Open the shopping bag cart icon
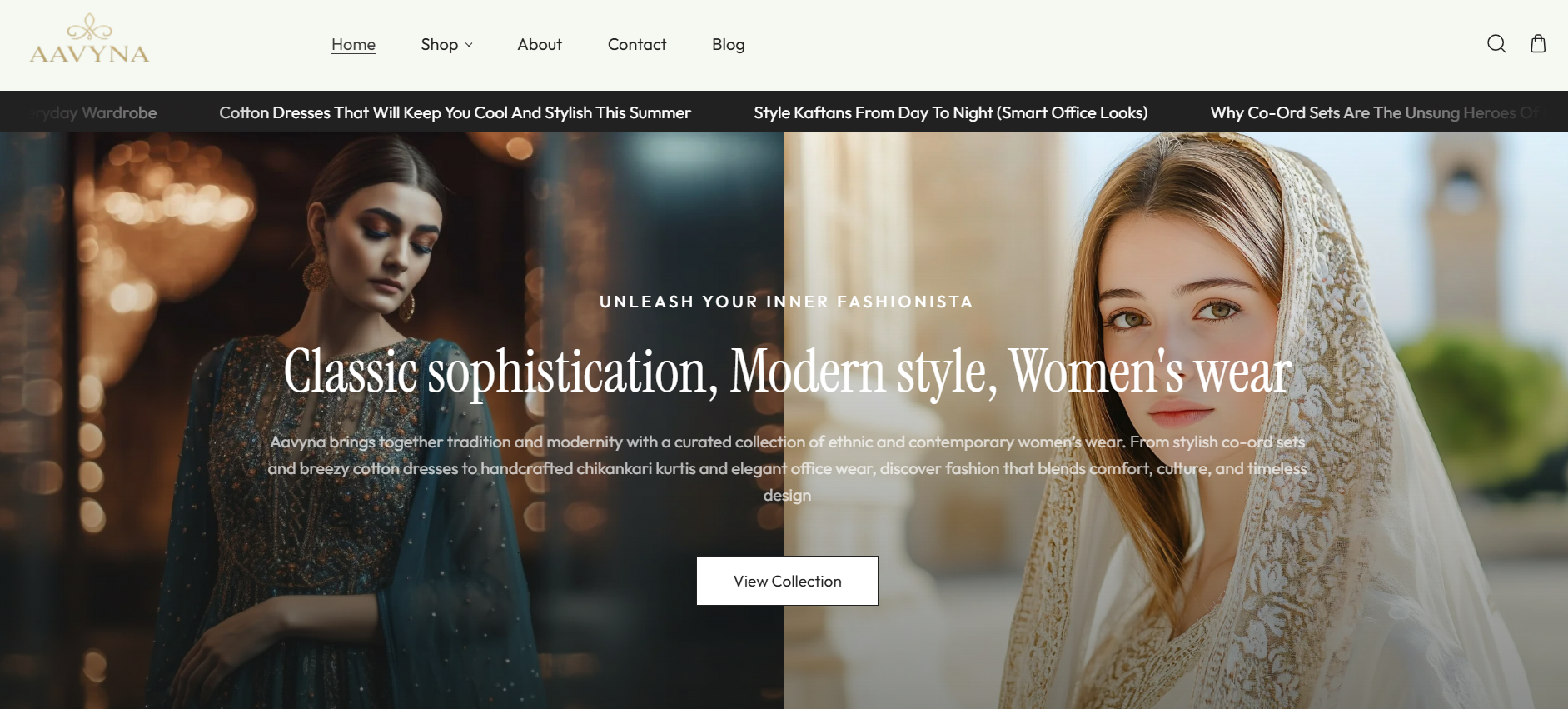This screenshot has width=1568, height=709. tap(1537, 44)
